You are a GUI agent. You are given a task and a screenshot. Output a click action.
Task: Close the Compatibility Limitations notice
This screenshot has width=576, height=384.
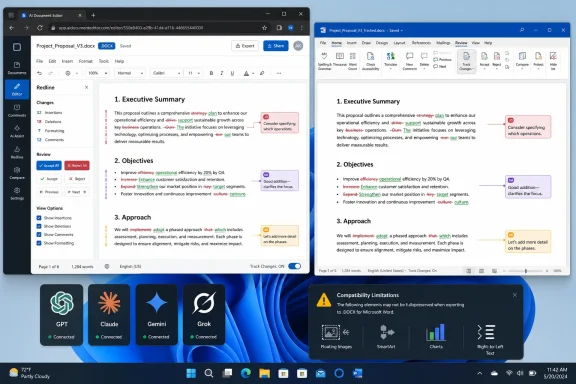click(515, 295)
